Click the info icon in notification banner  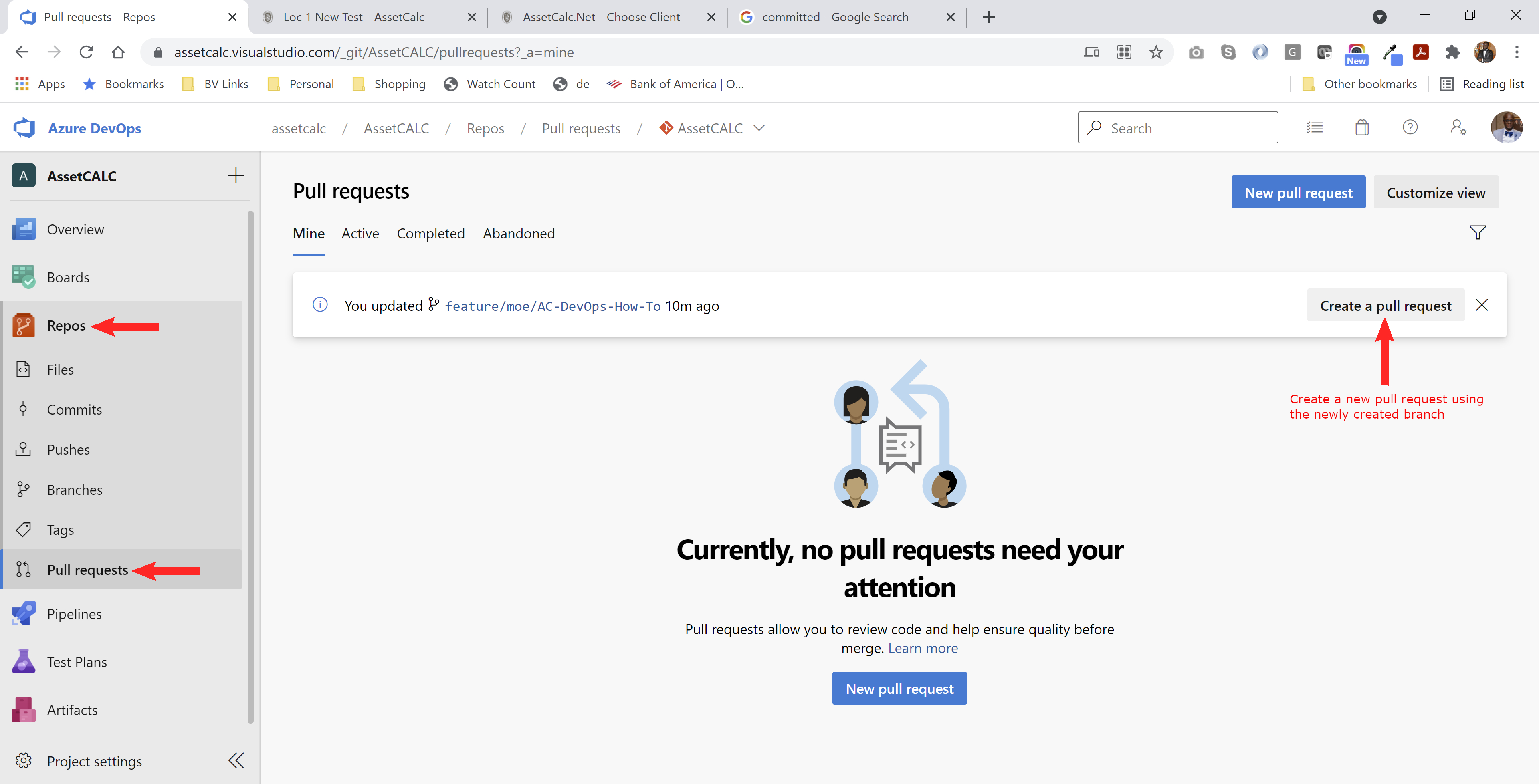pyautogui.click(x=320, y=304)
